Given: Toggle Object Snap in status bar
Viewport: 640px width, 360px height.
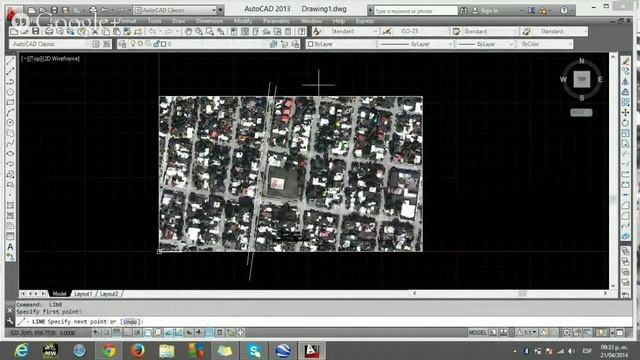Looking at the screenshot, I should (148, 333).
